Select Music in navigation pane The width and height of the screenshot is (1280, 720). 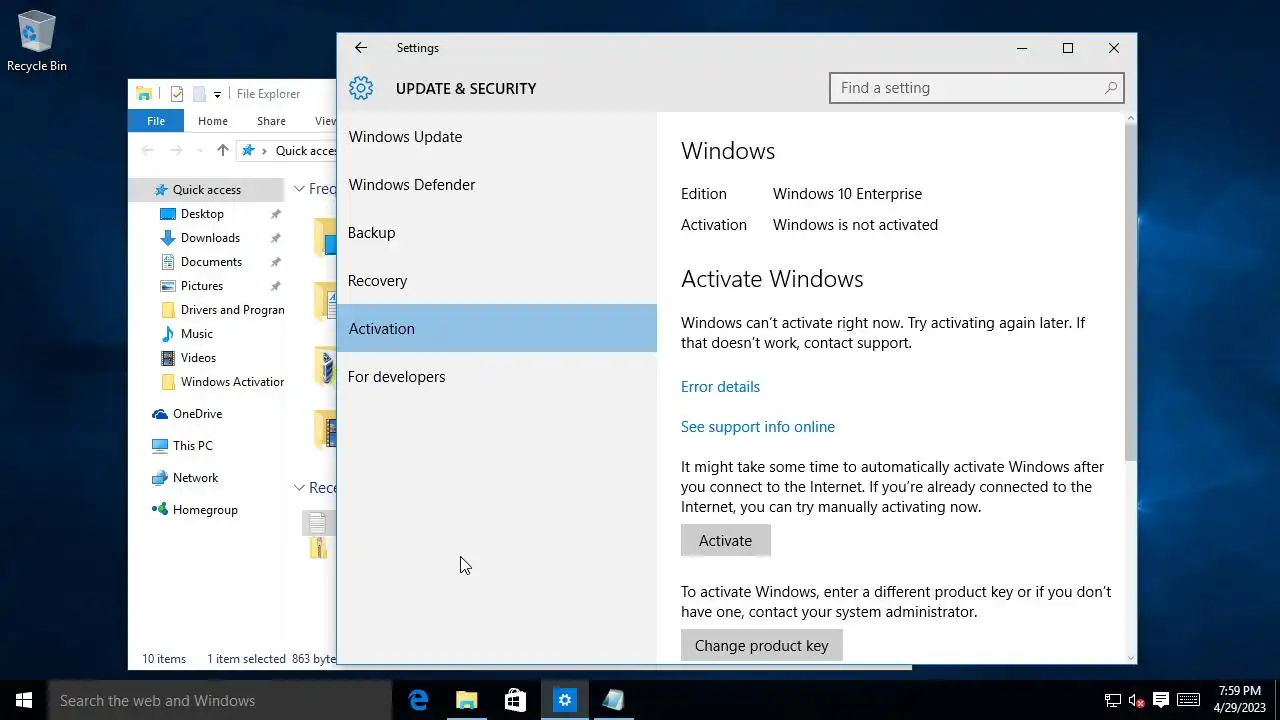click(196, 334)
